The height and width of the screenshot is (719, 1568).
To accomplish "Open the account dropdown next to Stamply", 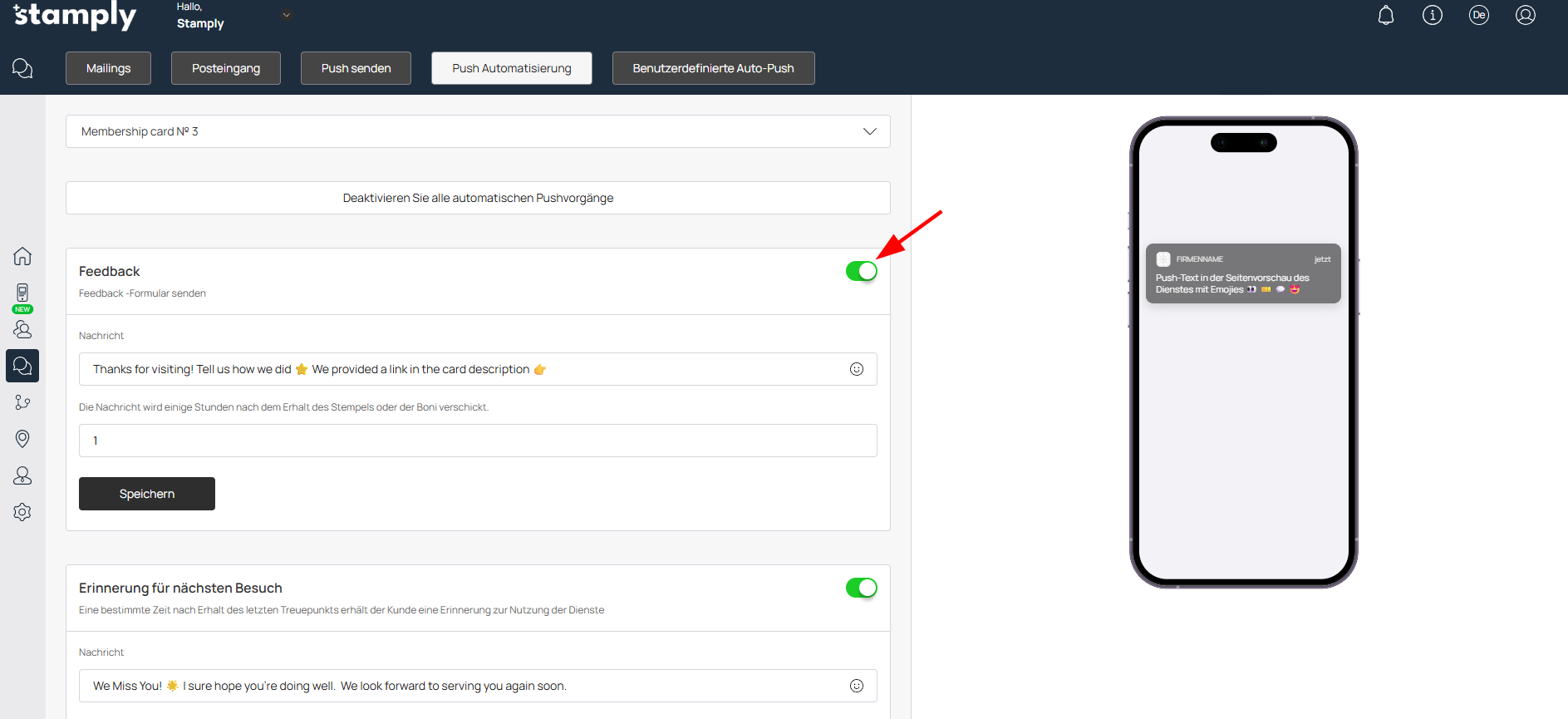I will [287, 15].
